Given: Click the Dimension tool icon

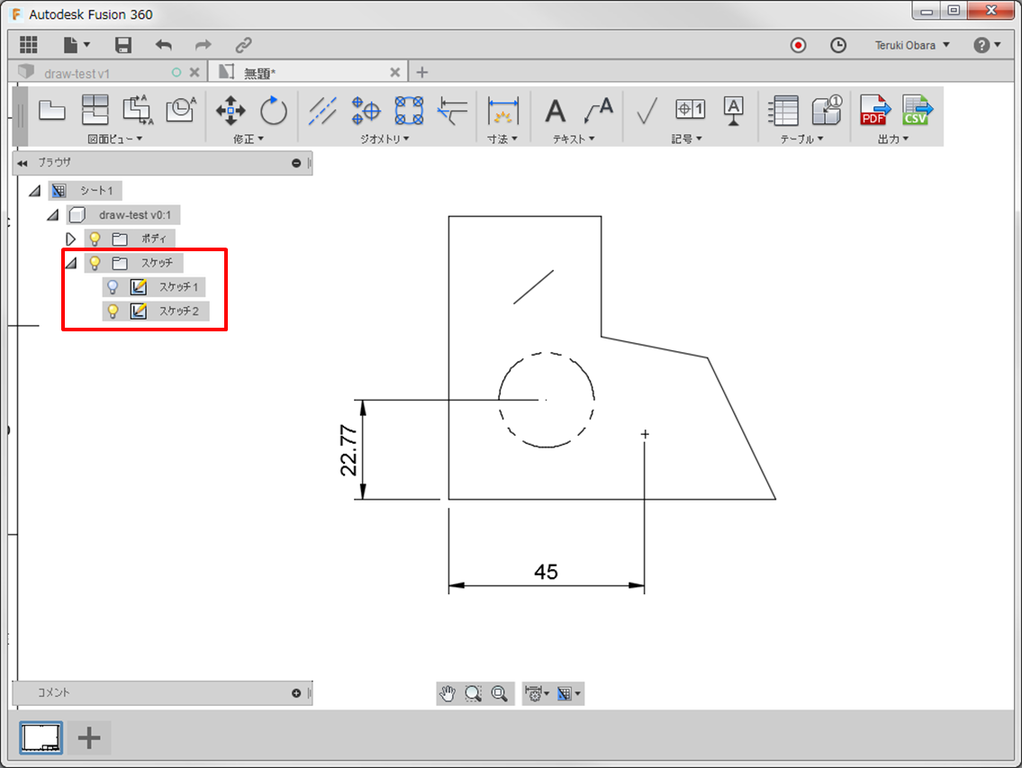Looking at the screenshot, I should tap(503, 111).
